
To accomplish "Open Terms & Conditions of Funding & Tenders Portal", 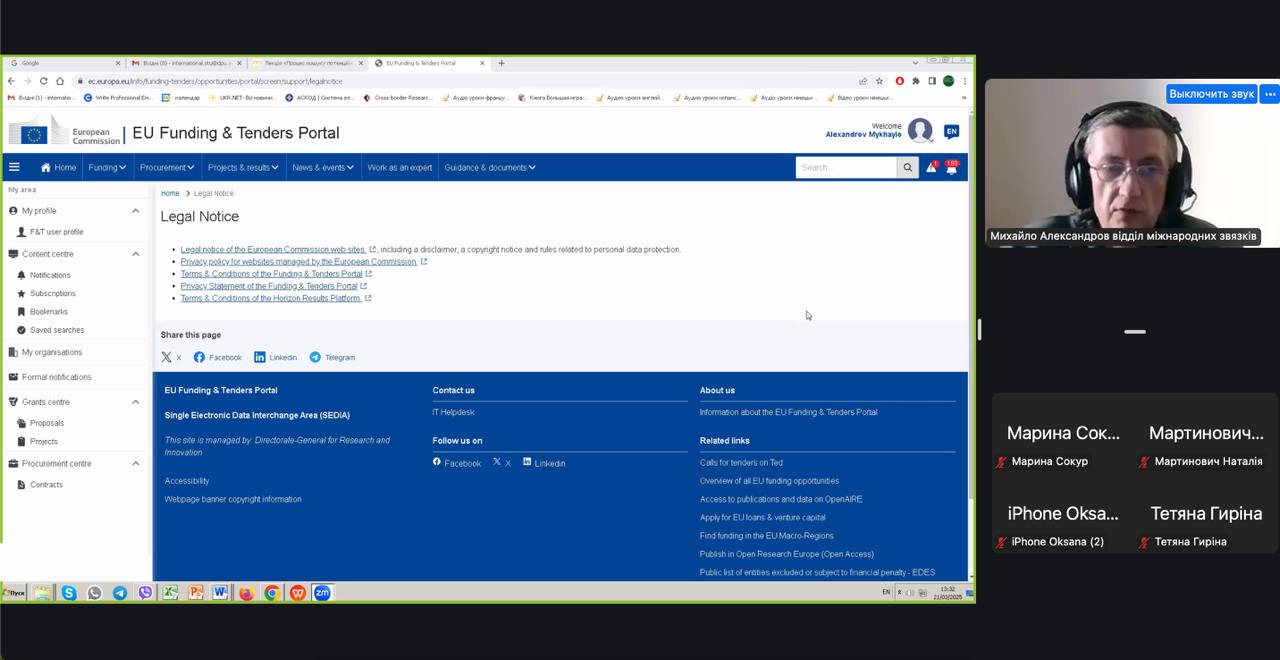I will [276, 274].
